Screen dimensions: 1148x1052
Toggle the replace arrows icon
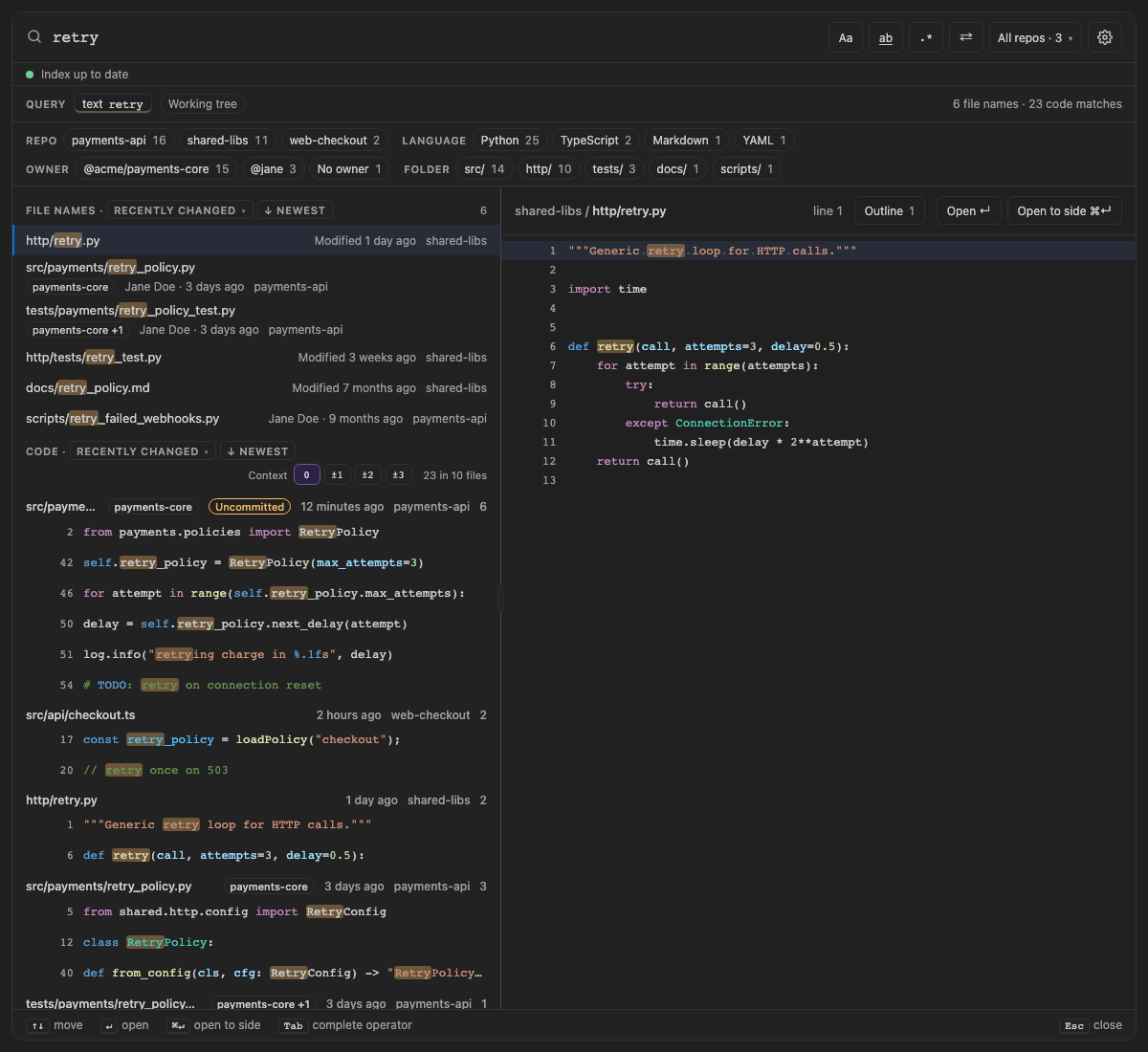click(x=966, y=37)
